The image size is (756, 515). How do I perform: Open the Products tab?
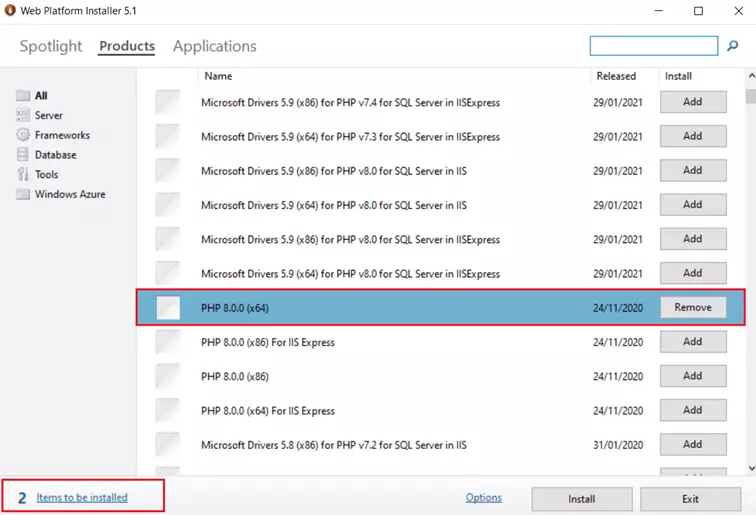tap(127, 46)
